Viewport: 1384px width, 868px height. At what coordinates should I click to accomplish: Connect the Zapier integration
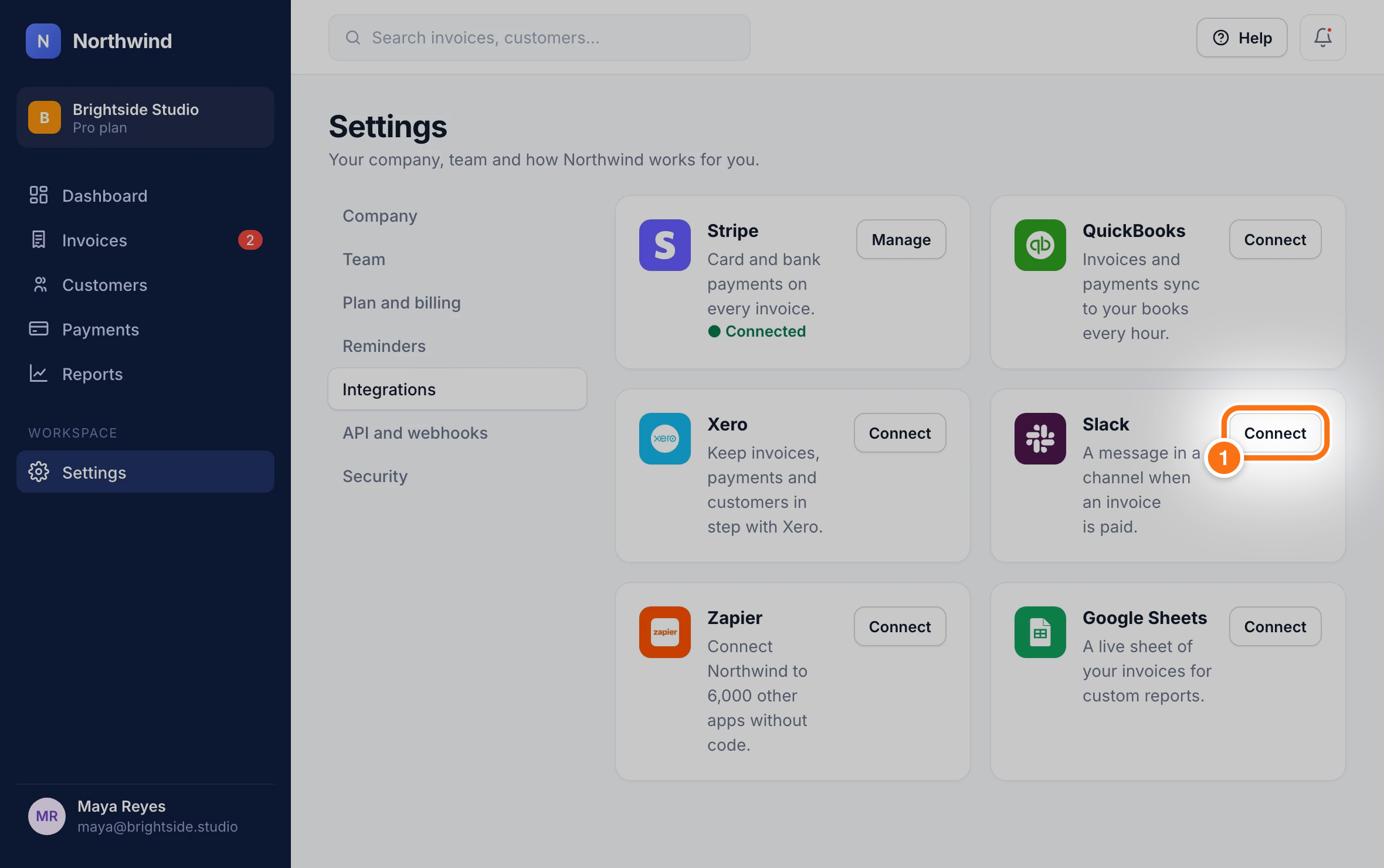pyautogui.click(x=900, y=626)
